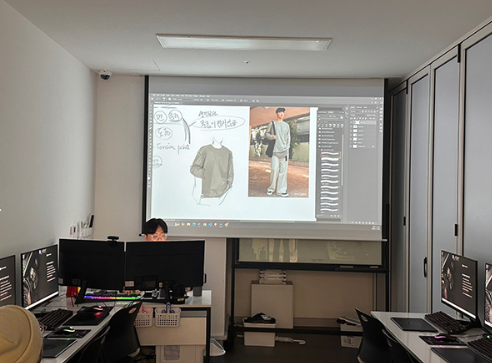The width and height of the screenshot is (492, 363).
Task: Open the yellow File Explorer icon in taskbar
Action: [188, 224]
